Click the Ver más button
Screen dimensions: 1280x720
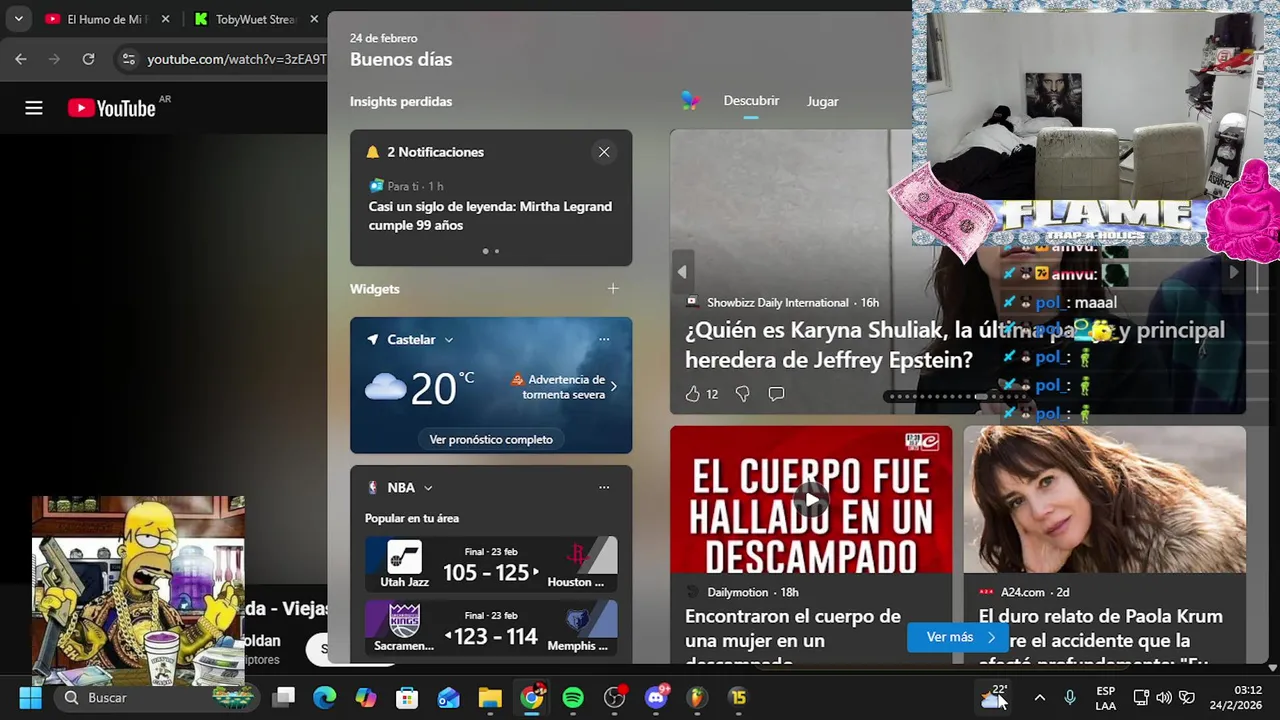pyautogui.click(x=960, y=637)
